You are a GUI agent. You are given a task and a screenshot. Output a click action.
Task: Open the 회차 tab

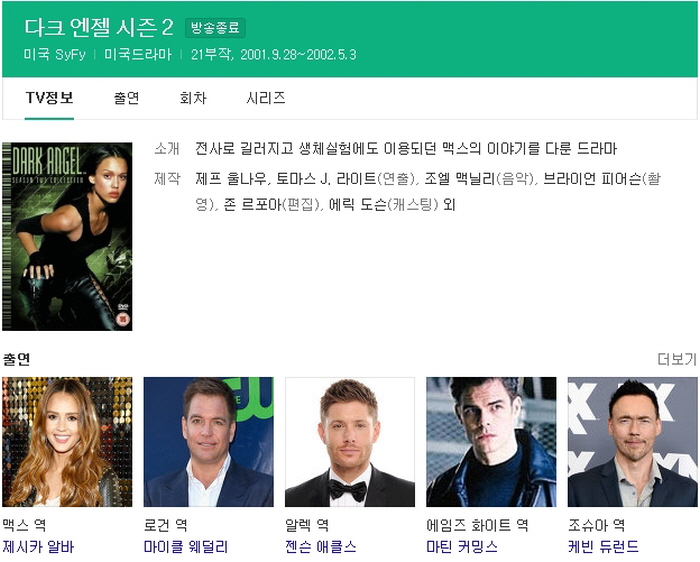pyautogui.click(x=193, y=98)
